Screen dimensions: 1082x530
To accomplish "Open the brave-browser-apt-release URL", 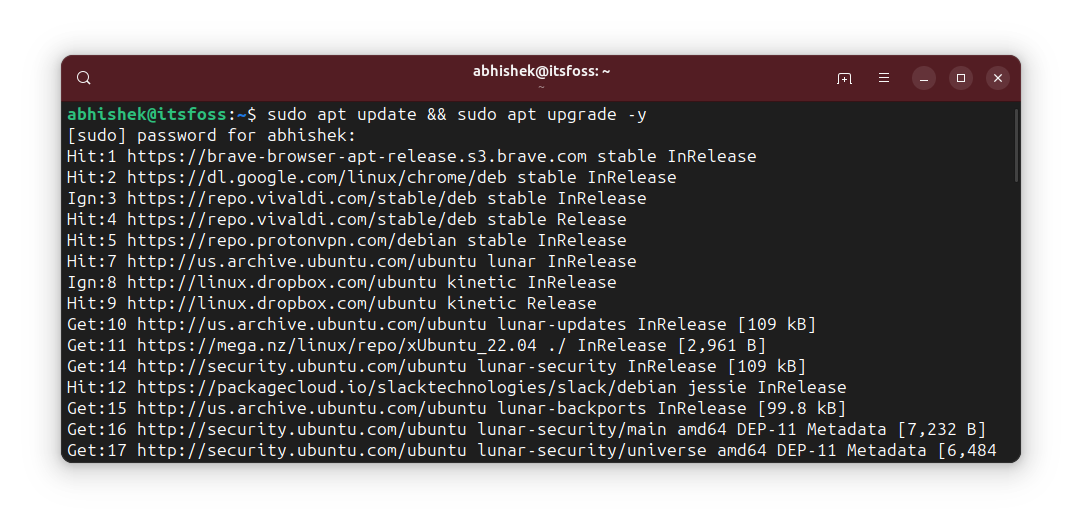I will coord(357,157).
